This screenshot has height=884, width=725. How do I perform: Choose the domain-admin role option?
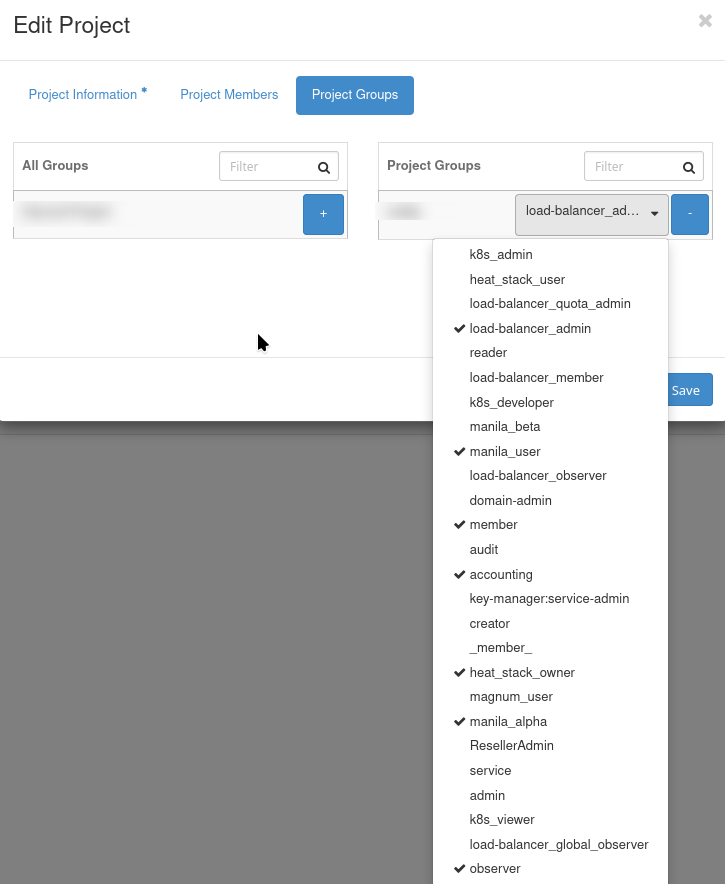point(510,501)
